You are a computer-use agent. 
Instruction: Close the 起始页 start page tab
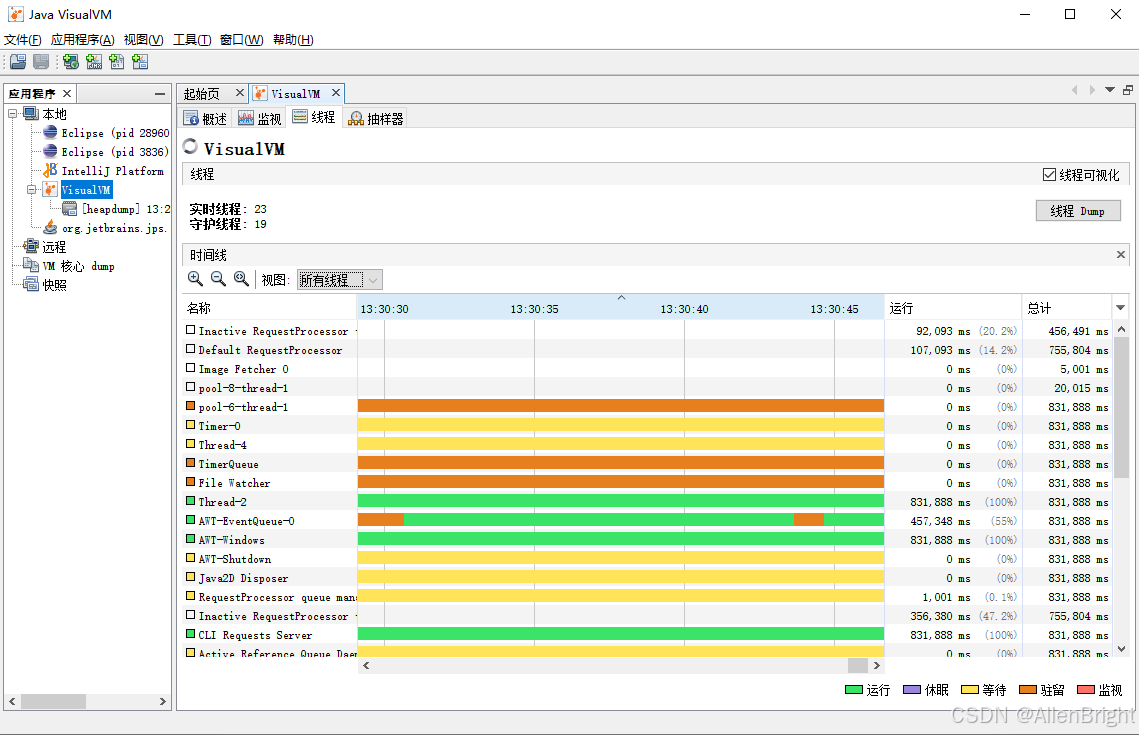pyautogui.click(x=240, y=93)
